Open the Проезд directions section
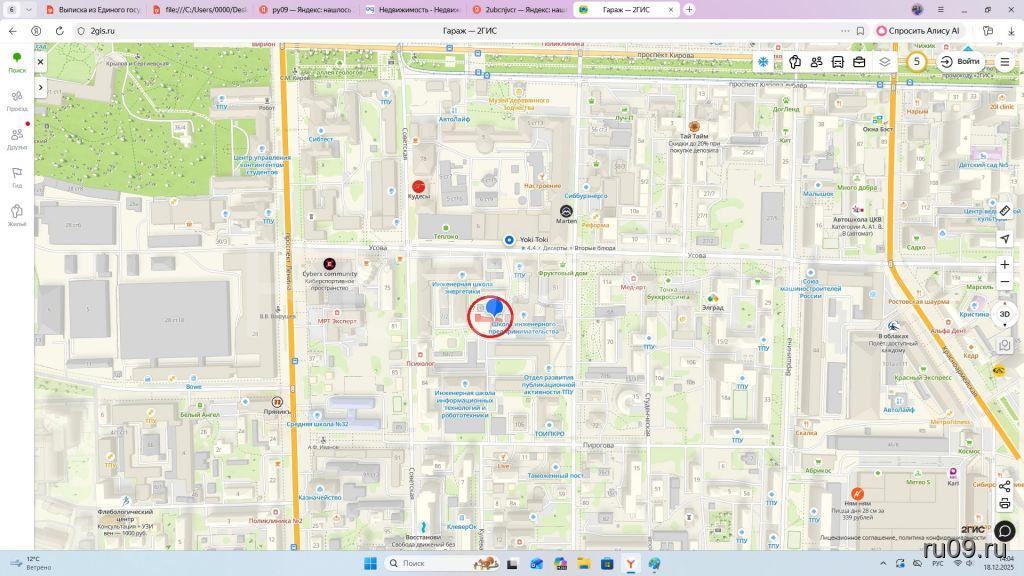1024x576 pixels. 17,100
